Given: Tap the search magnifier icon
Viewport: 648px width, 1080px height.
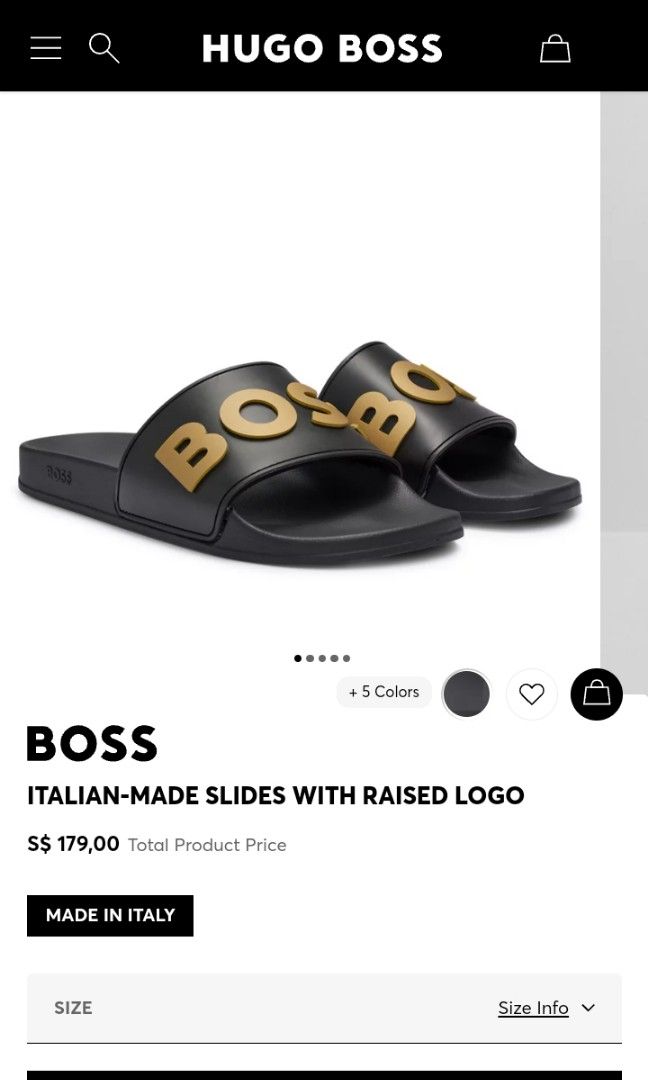Looking at the screenshot, I should tap(104, 48).
